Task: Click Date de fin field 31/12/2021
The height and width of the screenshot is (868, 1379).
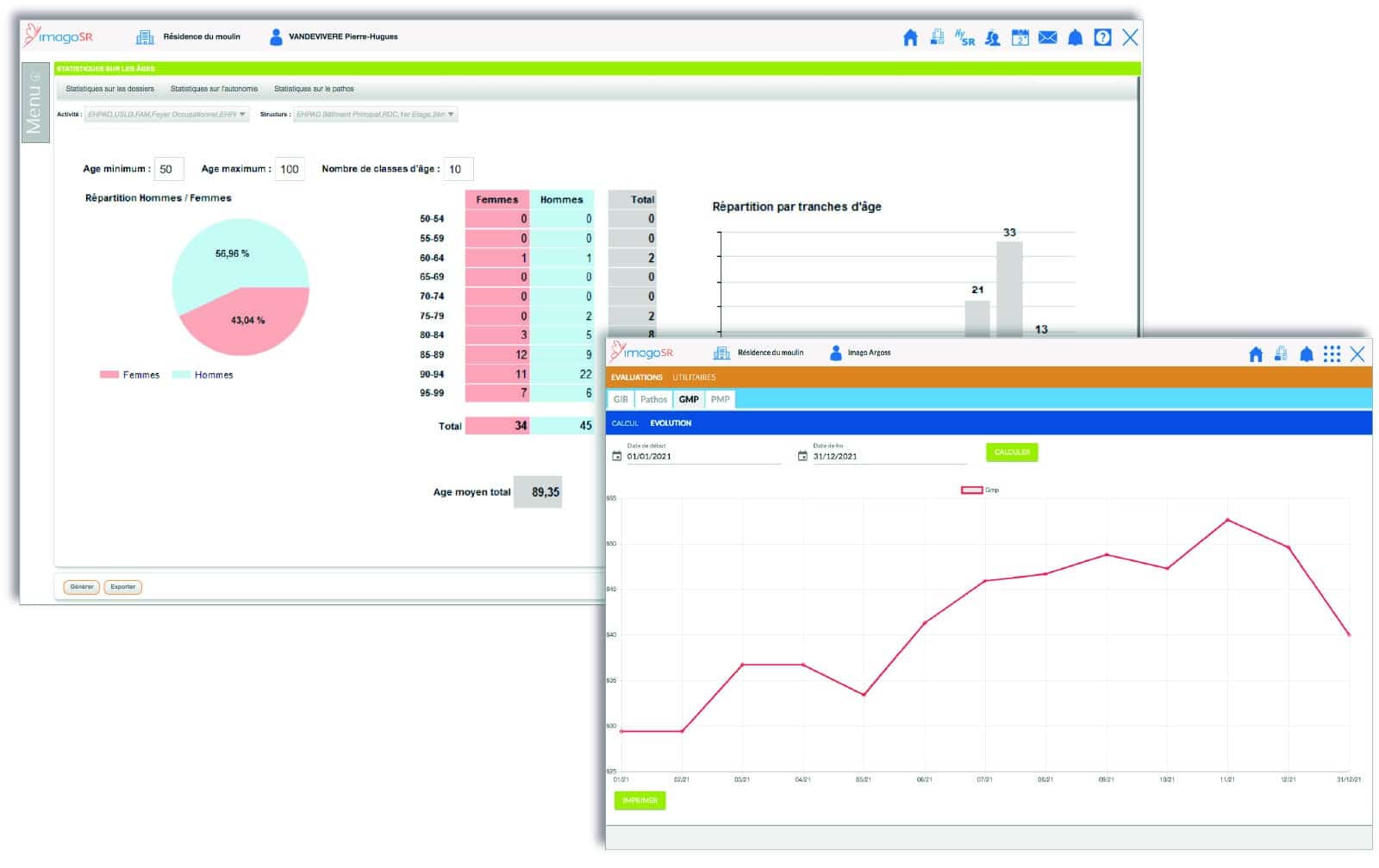Action: pos(889,456)
